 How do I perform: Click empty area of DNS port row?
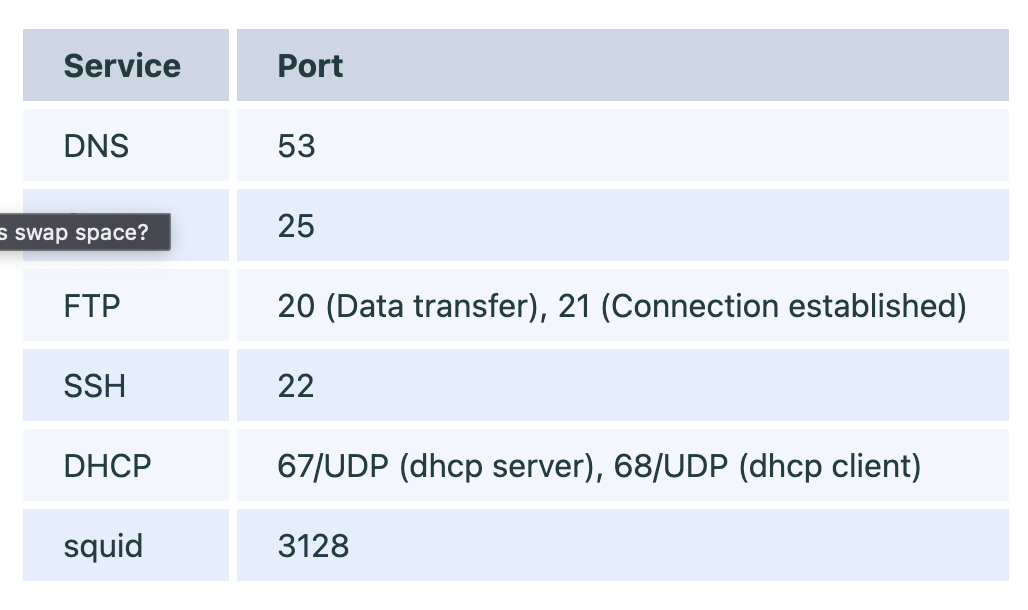(x=656, y=145)
